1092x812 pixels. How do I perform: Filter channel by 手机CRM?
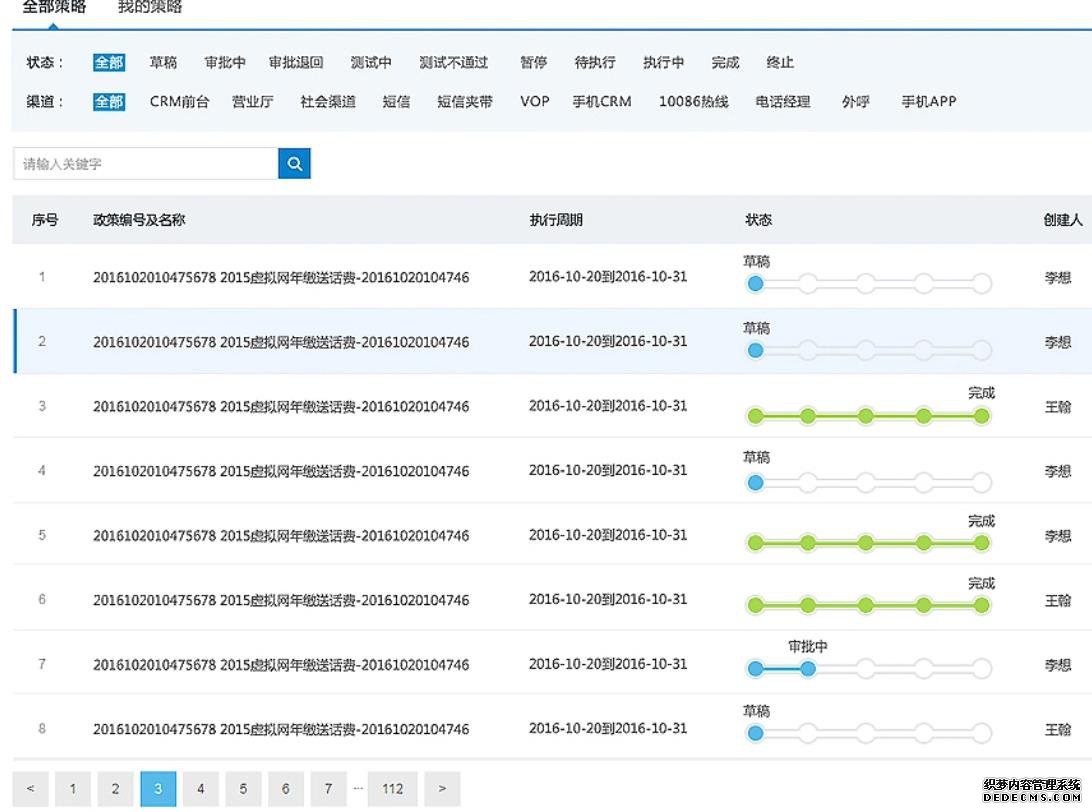pos(602,102)
